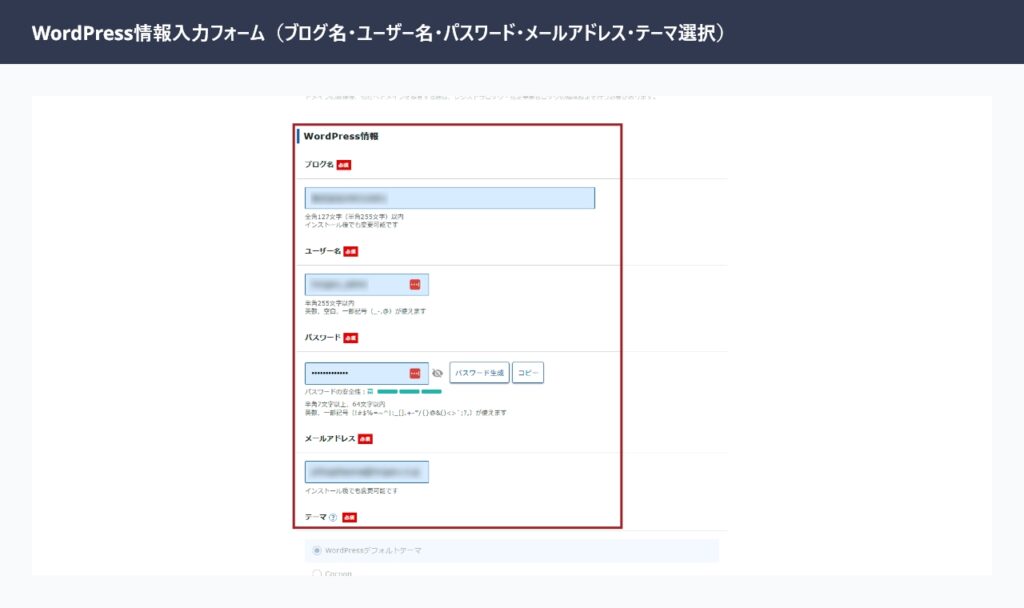Viewport: 1024px width, 608px height.
Task: Click the テーマ field label
Action: point(315,517)
